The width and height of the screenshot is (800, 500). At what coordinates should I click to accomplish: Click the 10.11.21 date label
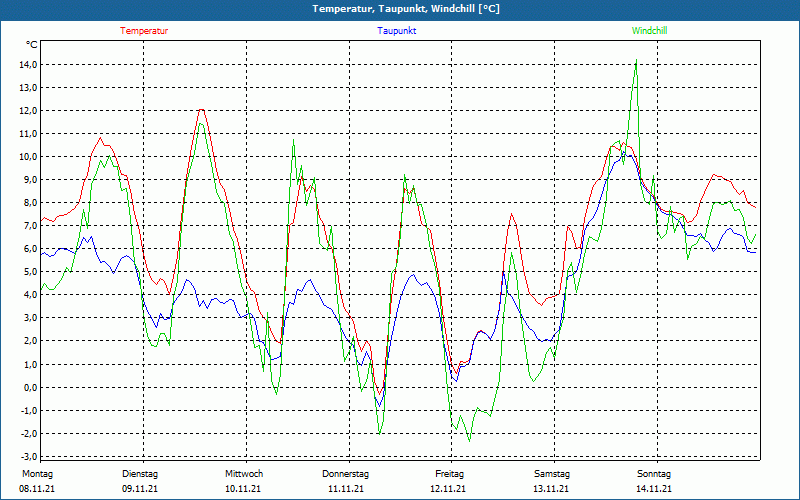click(x=243, y=489)
